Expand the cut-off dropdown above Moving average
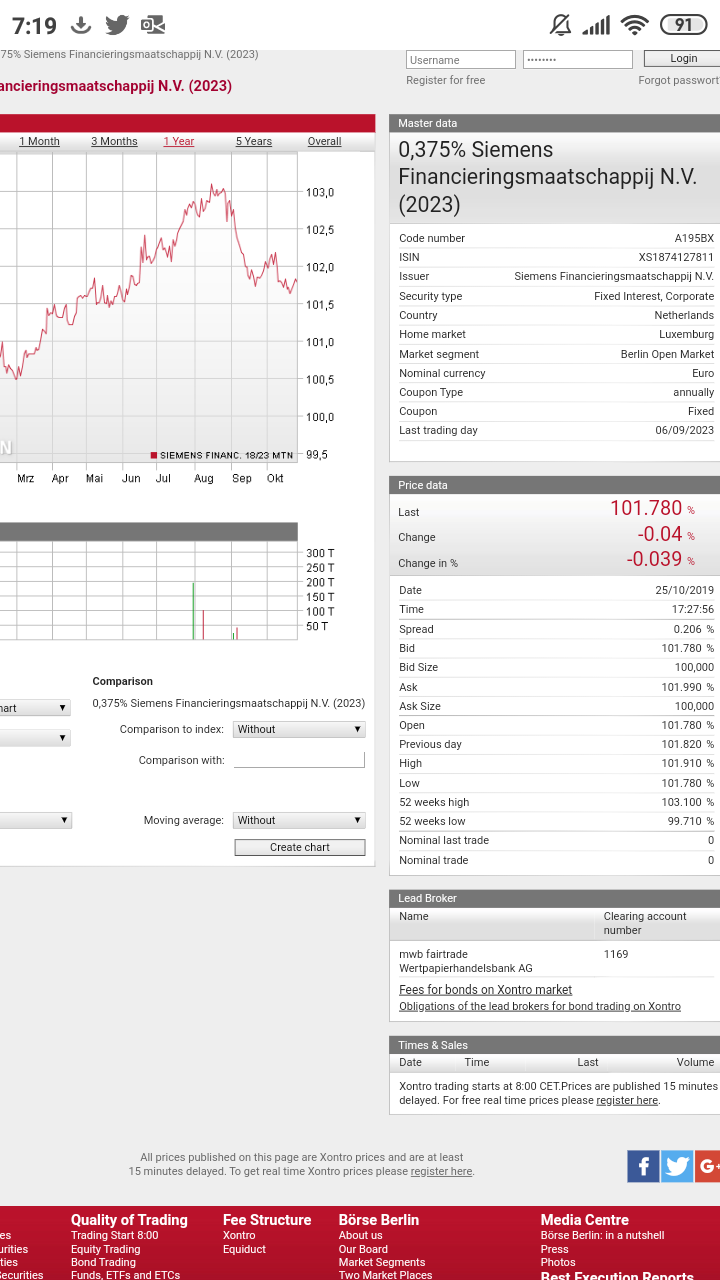The height and width of the screenshot is (1280, 720). click(36, 820)
